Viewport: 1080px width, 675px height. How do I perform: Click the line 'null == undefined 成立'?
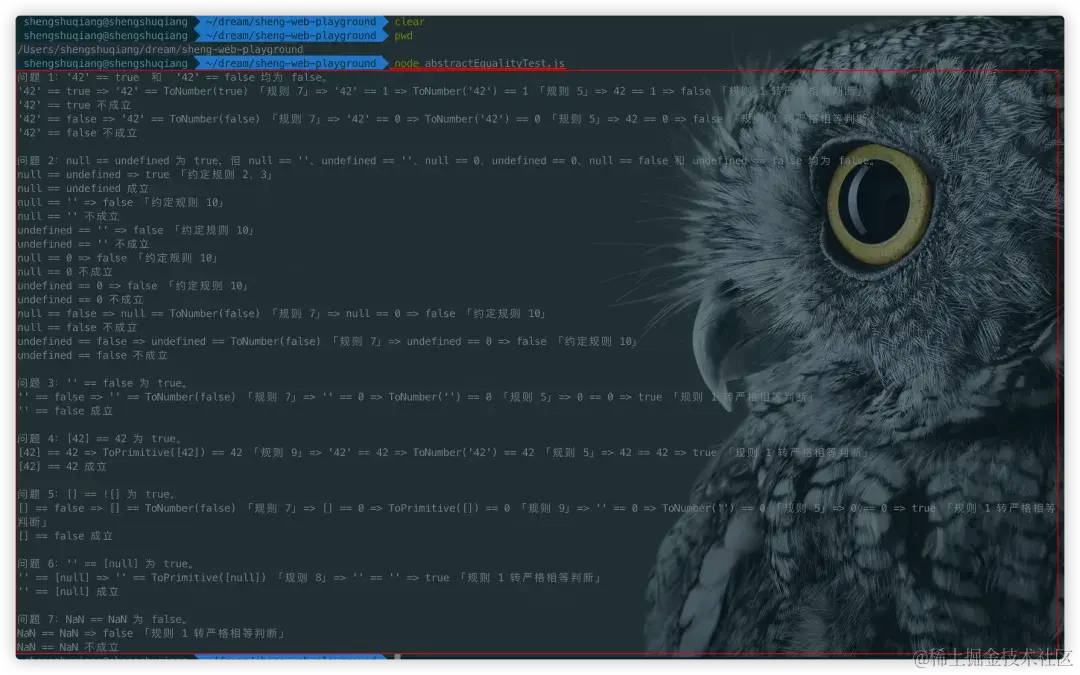(83, 188)
